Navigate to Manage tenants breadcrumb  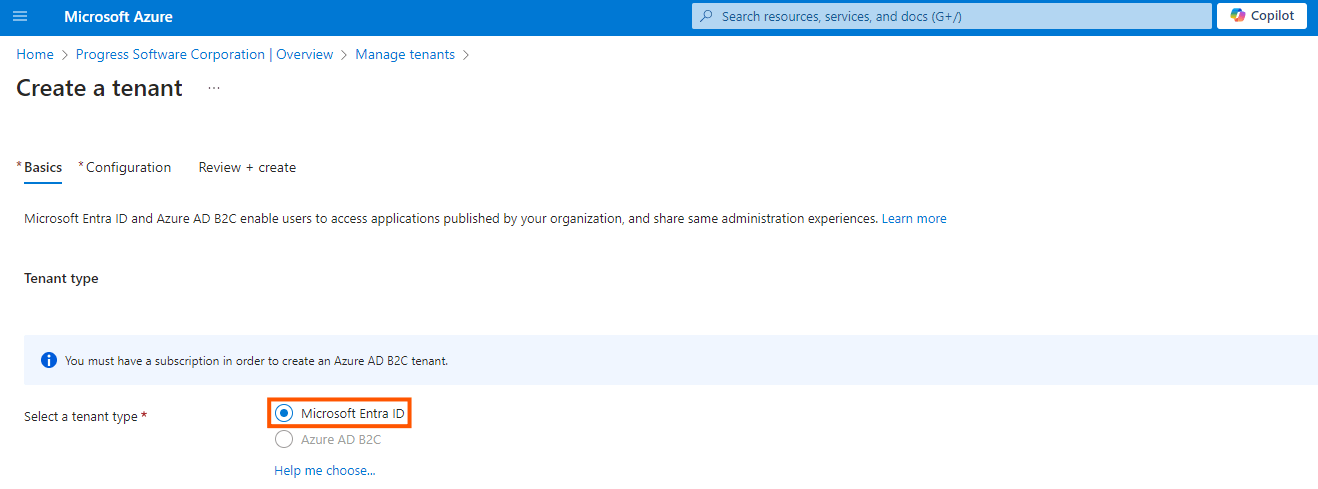(x=405, y=54)
